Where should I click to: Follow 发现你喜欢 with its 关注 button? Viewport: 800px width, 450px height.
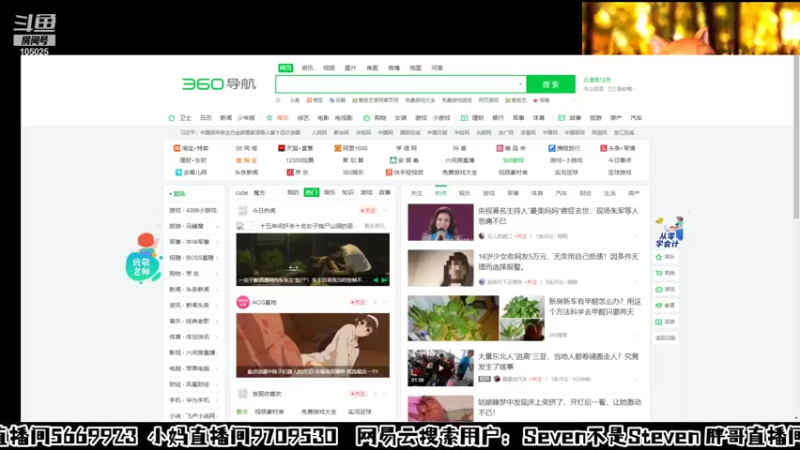coord(358,393)
